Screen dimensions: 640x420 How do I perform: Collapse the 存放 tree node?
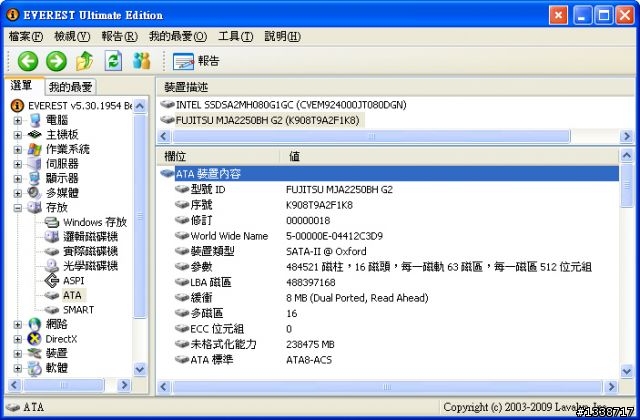click(18, 208)
